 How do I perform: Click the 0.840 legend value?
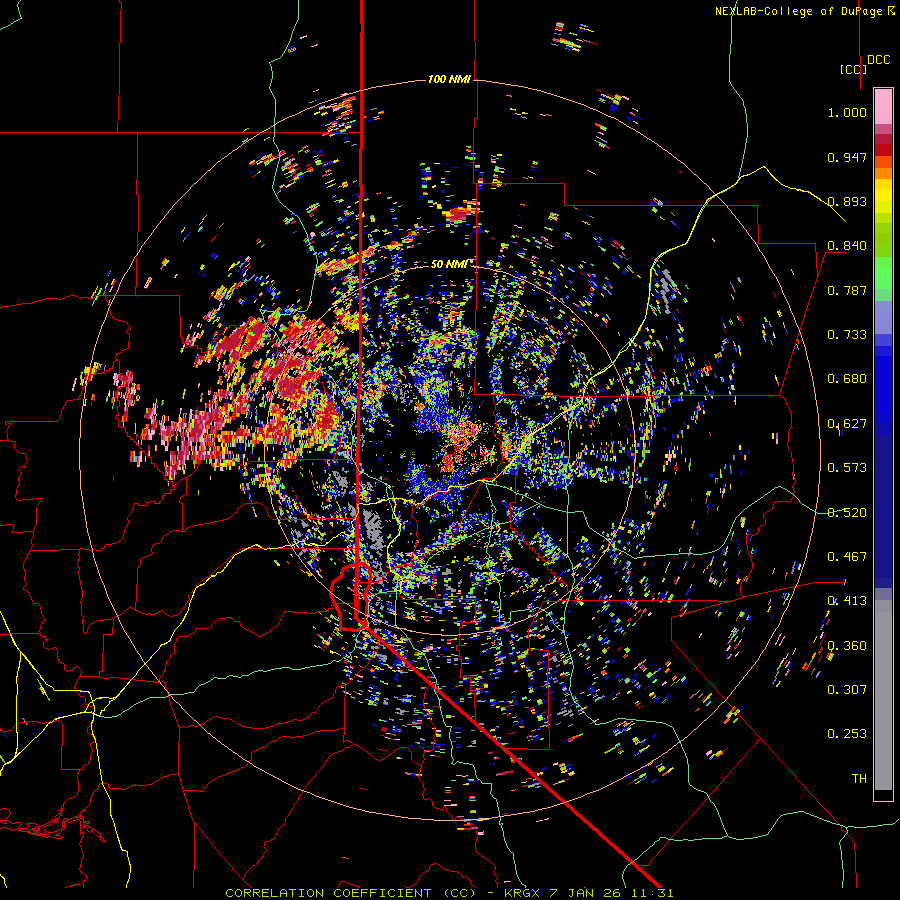pos(847,246)
